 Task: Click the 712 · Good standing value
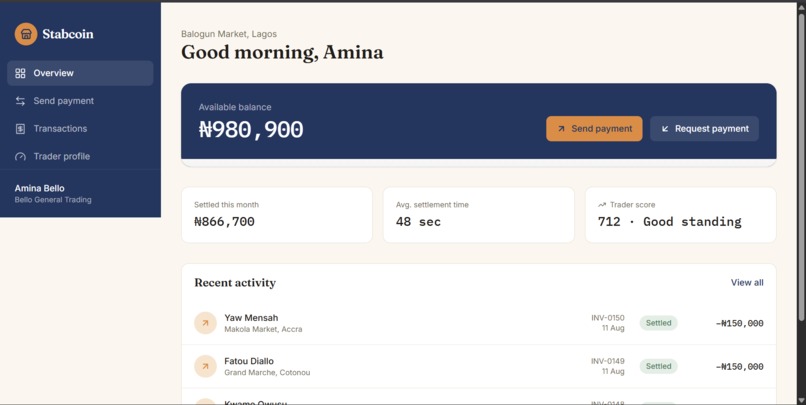(669, 222)
